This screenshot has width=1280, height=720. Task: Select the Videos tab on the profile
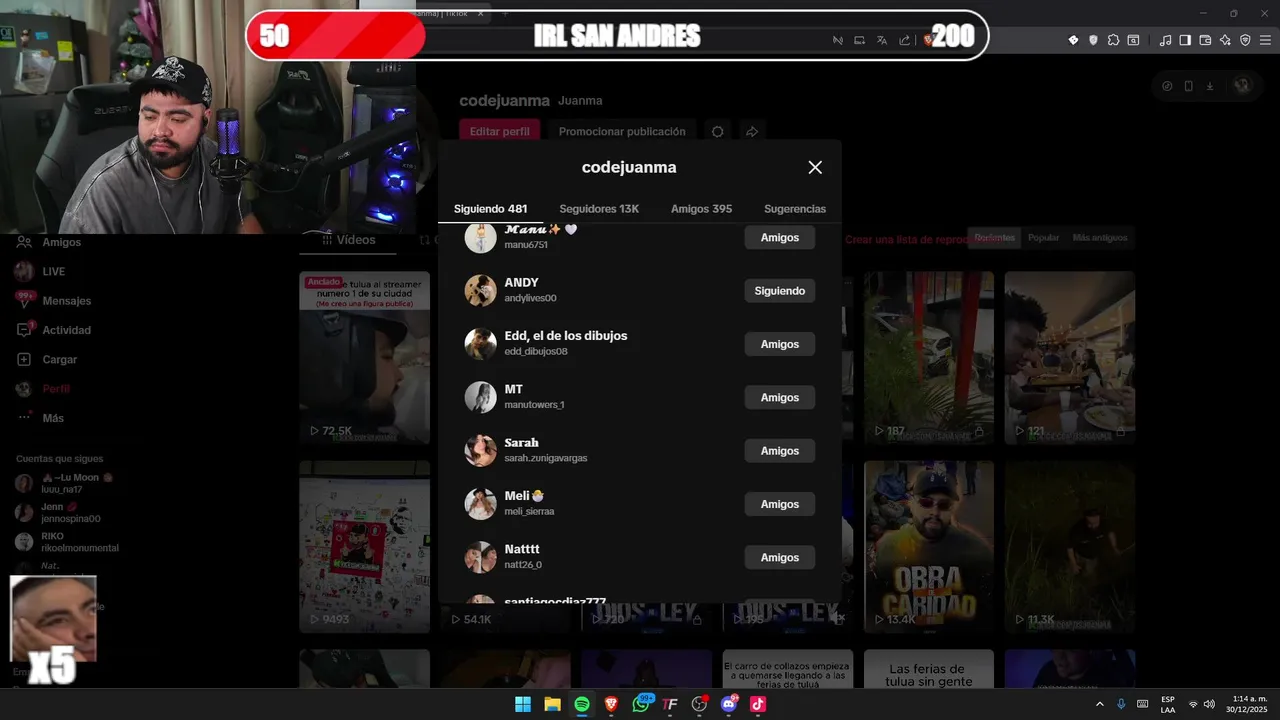coord(349,240)
